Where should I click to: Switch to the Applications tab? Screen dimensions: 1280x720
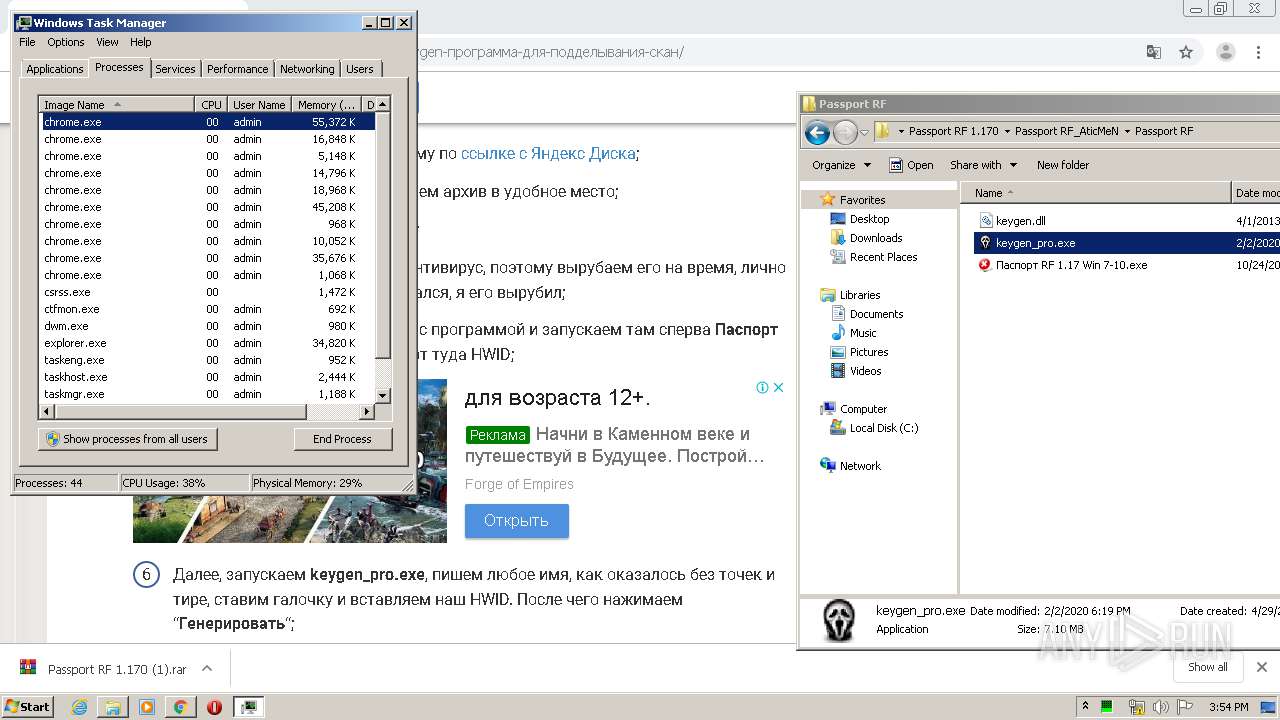click(x=54, y=69)
